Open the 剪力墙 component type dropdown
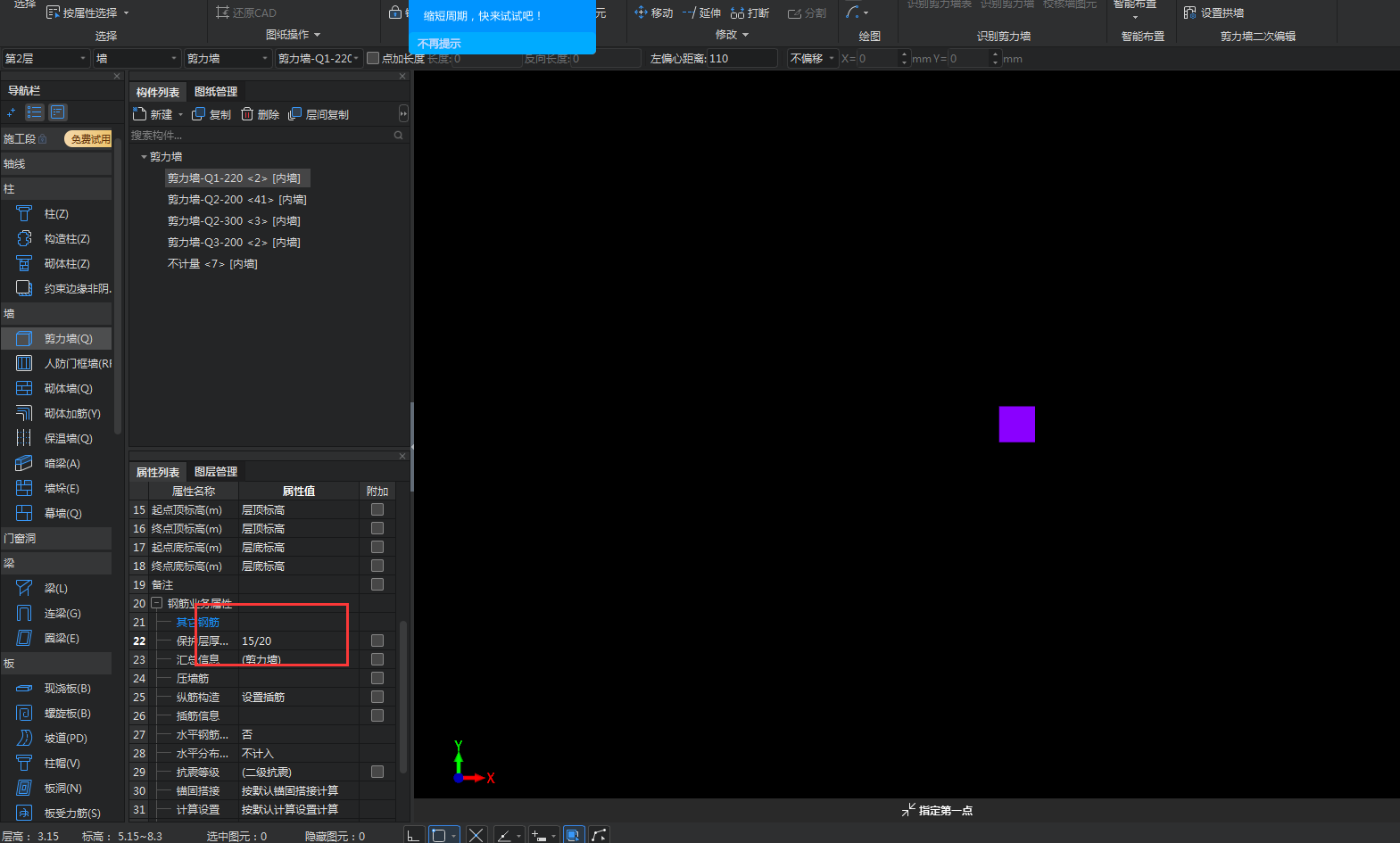This screenshot has height=843, width=1400. coord(228,58)
